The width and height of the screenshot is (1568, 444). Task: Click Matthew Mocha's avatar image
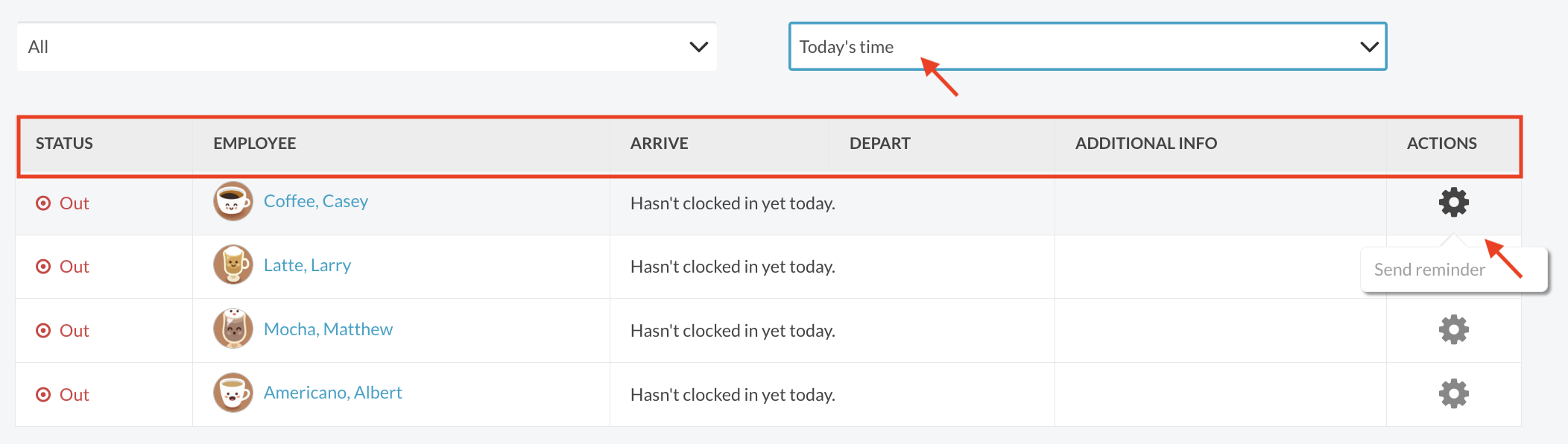pyautogui.click(x=233, y=329)
